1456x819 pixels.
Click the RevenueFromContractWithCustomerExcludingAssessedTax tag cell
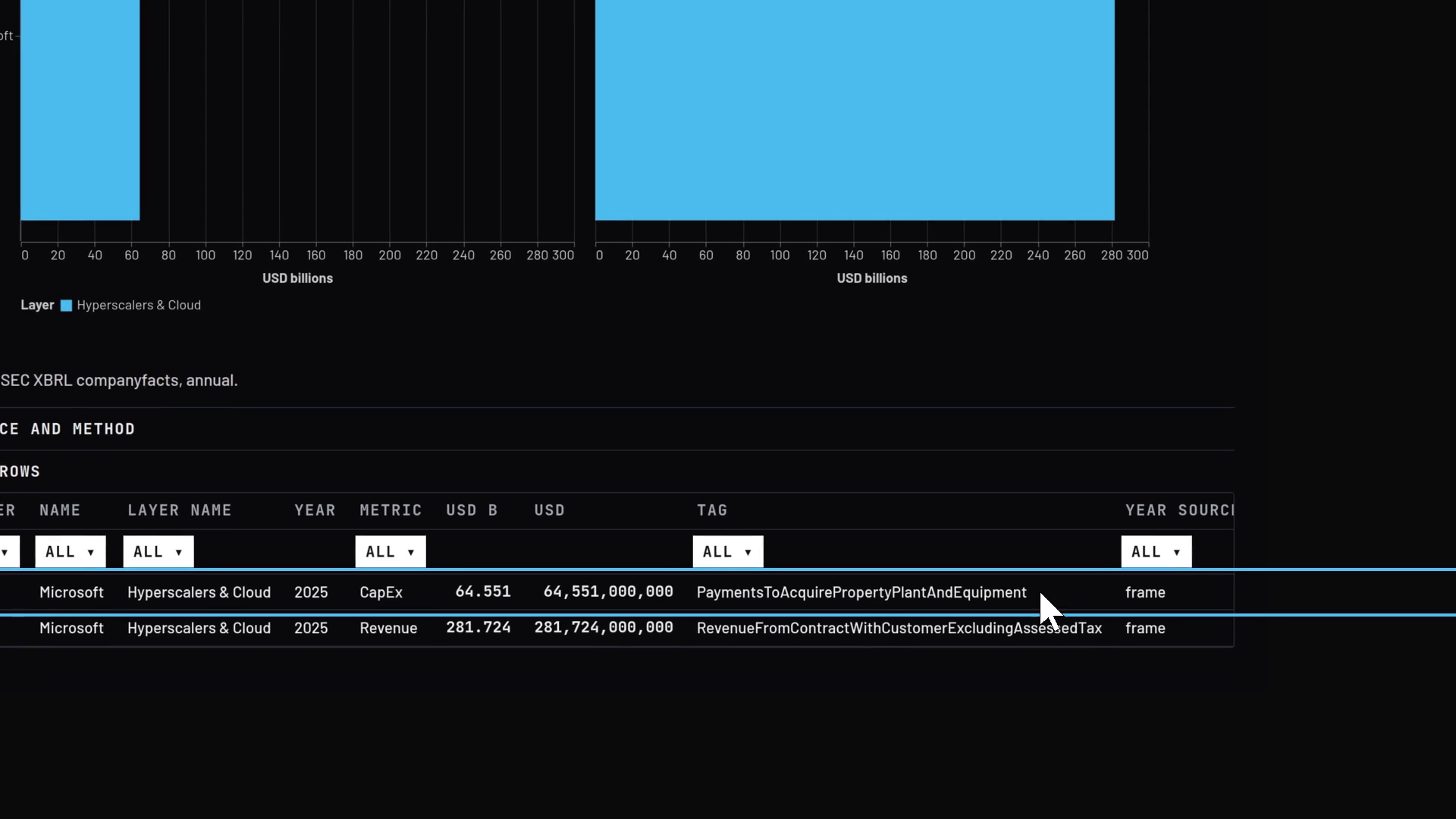coord(899,628)
